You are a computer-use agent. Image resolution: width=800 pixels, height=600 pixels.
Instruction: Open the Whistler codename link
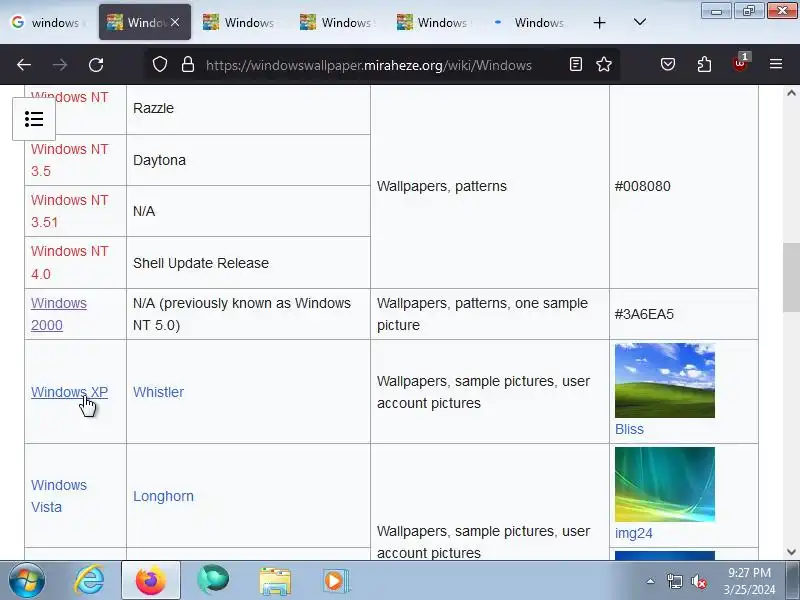pyautogui.click(x=158, y=392)
